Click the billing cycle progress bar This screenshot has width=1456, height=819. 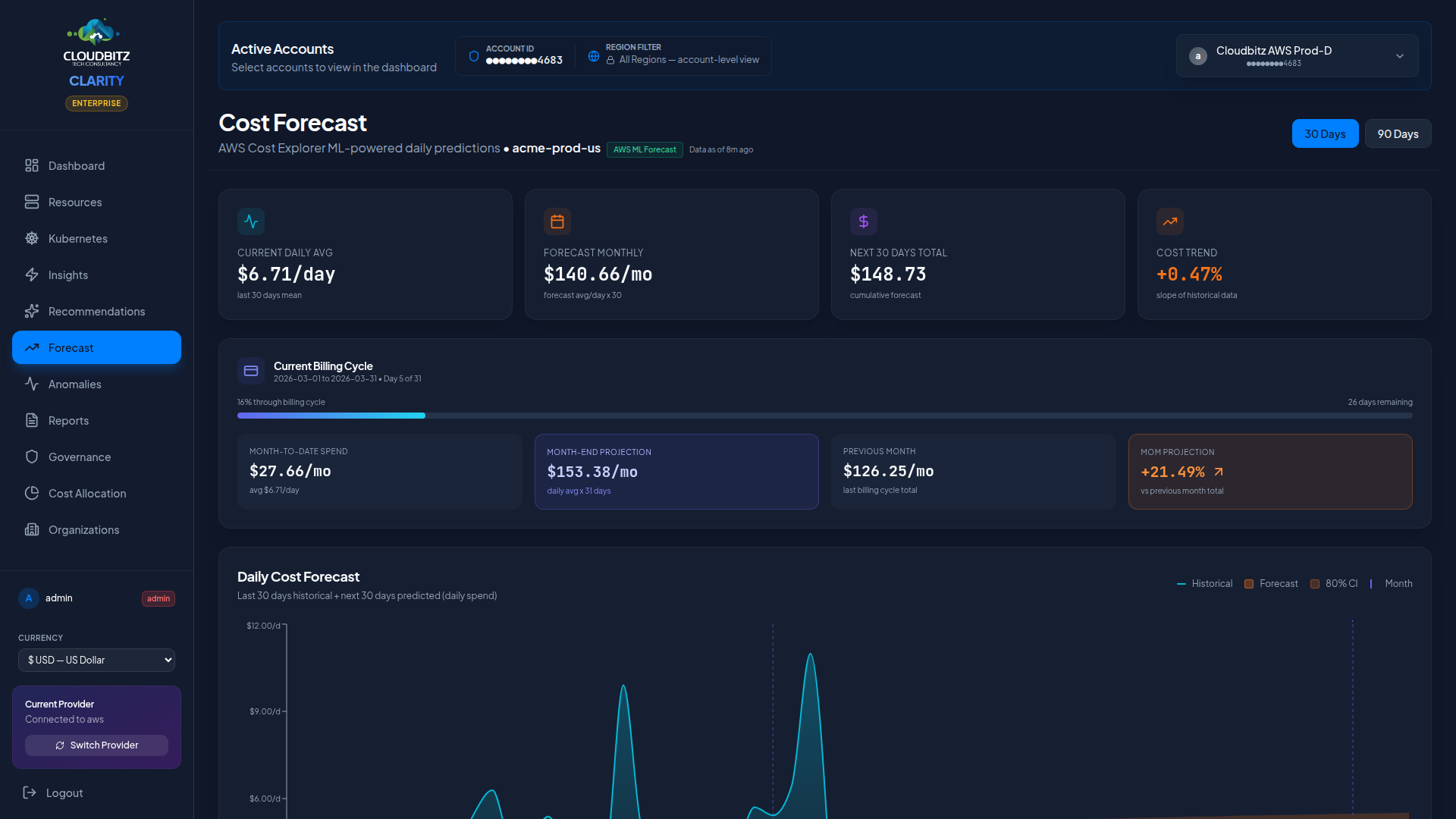(825, 416)
